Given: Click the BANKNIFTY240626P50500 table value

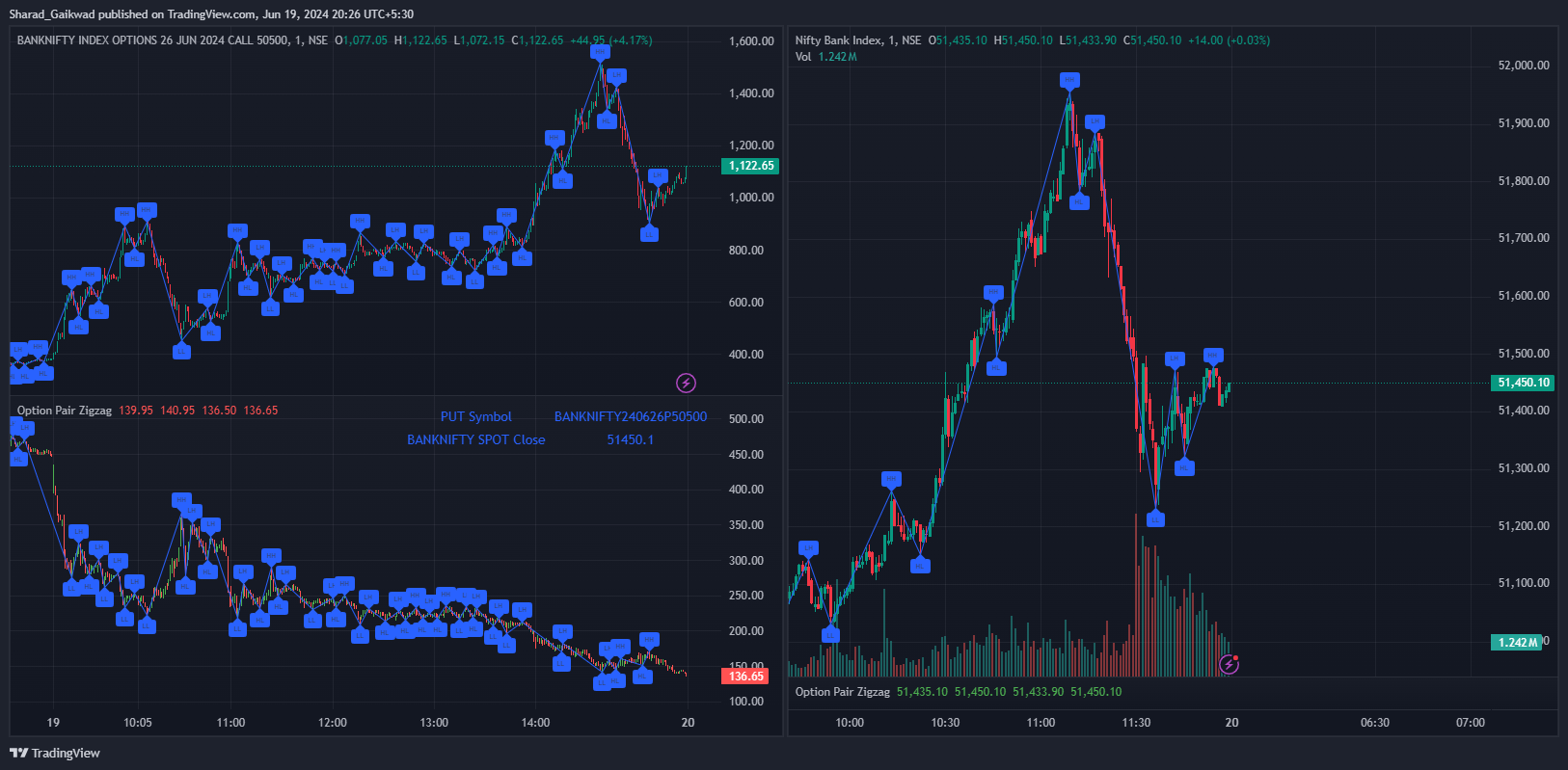Looking at the screenshot, I should [x=631, y=417].
